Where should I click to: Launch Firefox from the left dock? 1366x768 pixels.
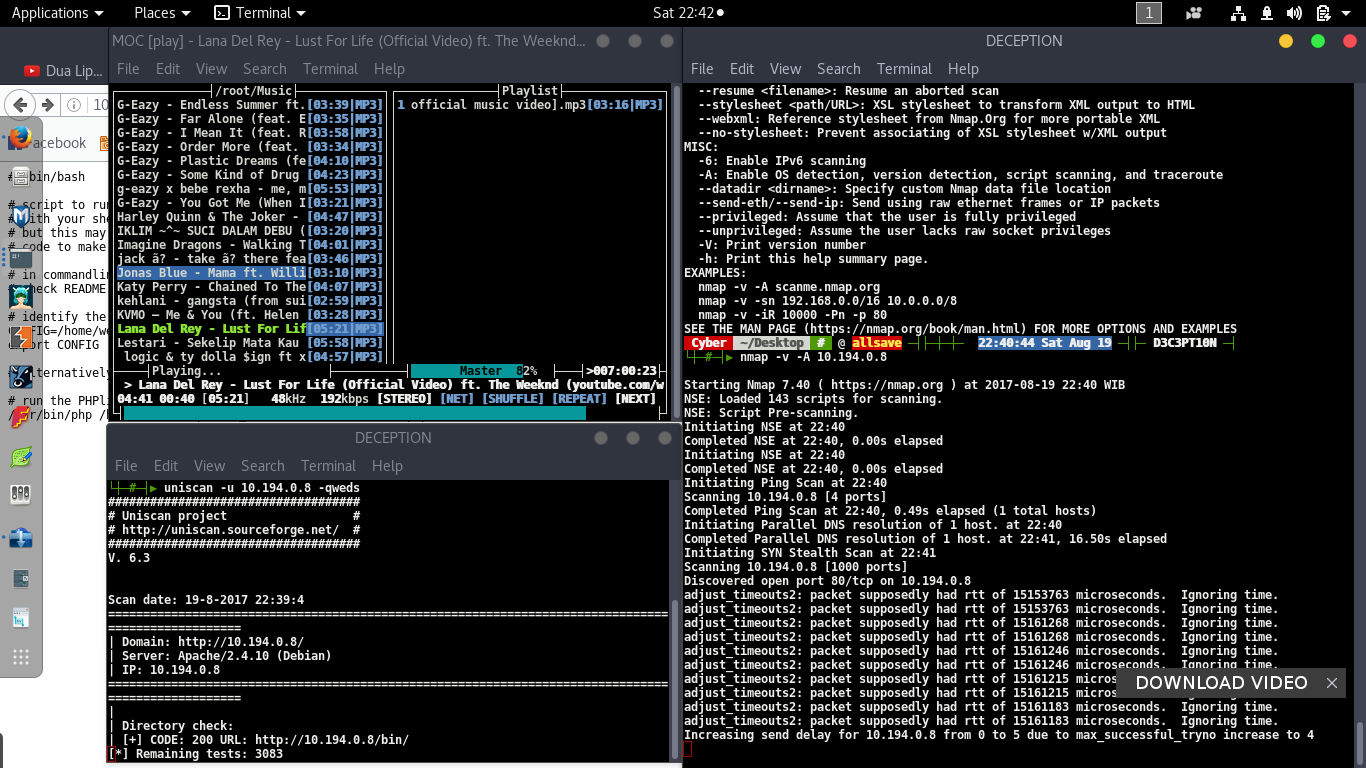pos(20,138)
